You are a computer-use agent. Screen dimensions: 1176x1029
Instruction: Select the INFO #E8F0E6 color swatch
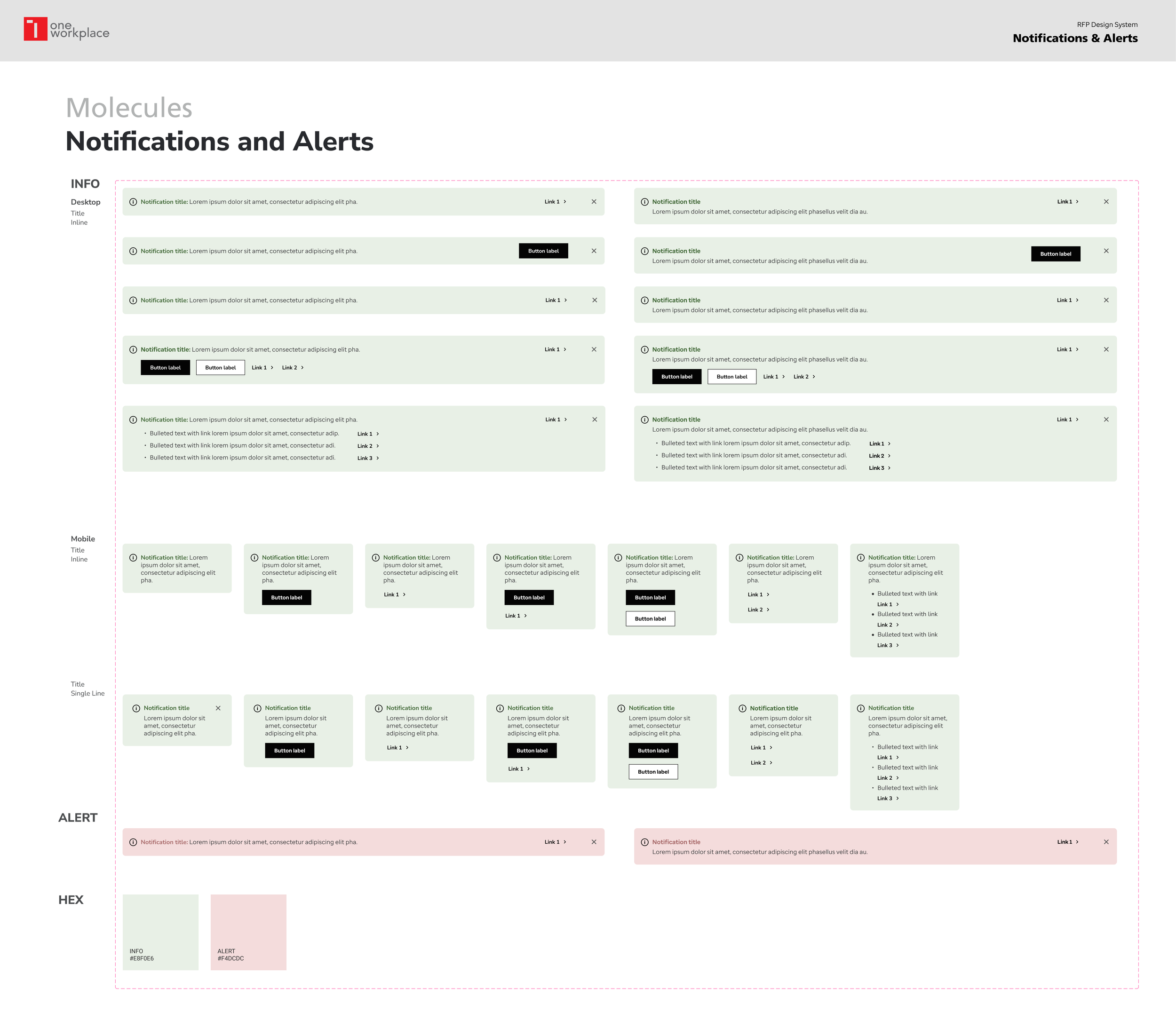(160, 932)
